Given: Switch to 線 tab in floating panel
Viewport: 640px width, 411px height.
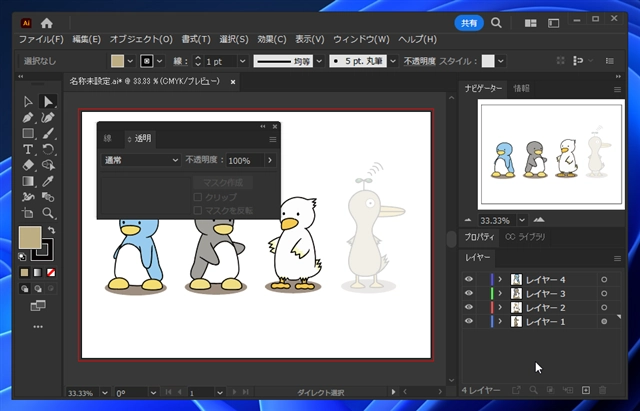Looking at the screenshot, I should tap(108, 138).
